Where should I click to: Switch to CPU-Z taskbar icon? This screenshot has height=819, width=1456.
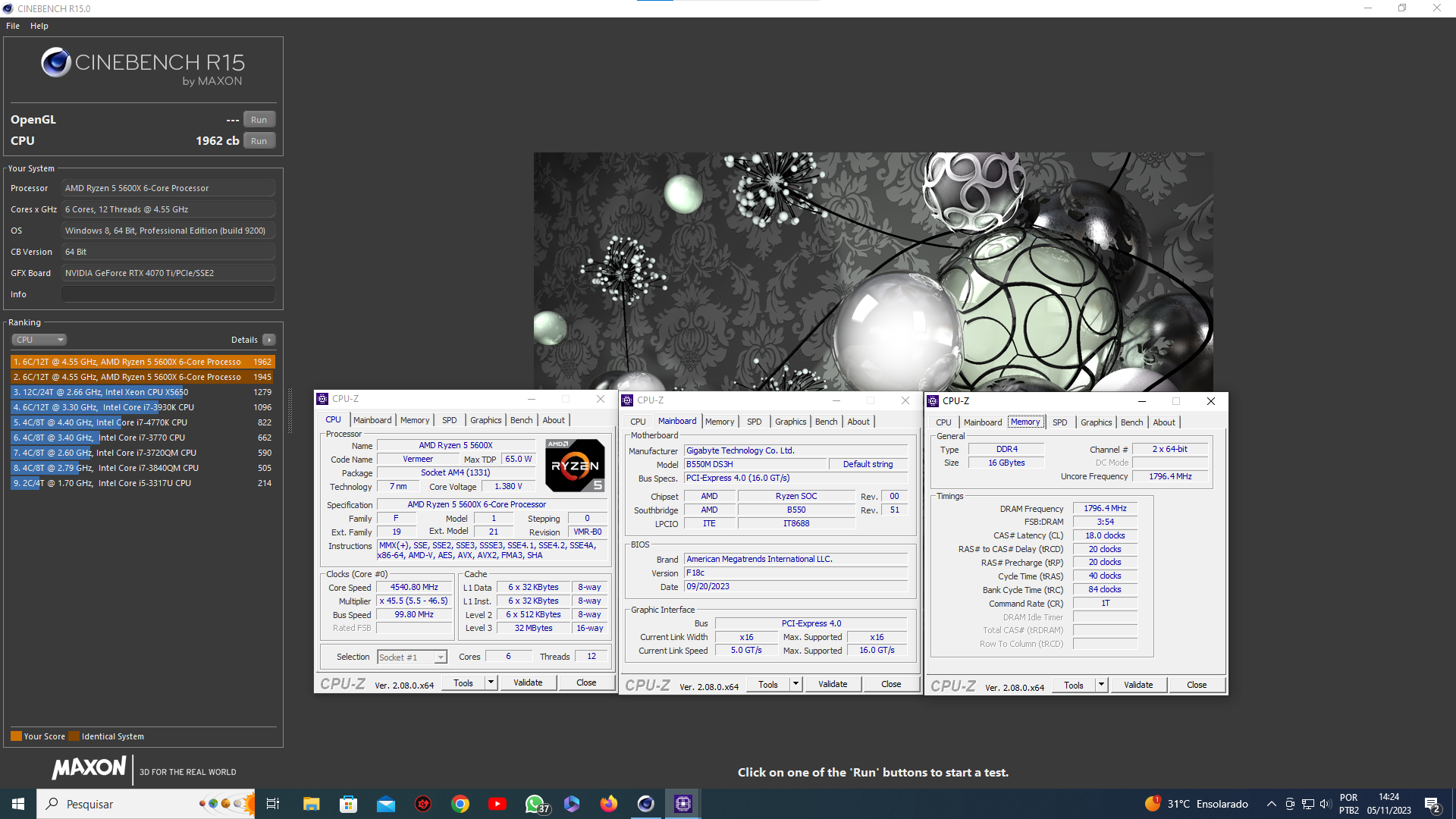(683, 804)
